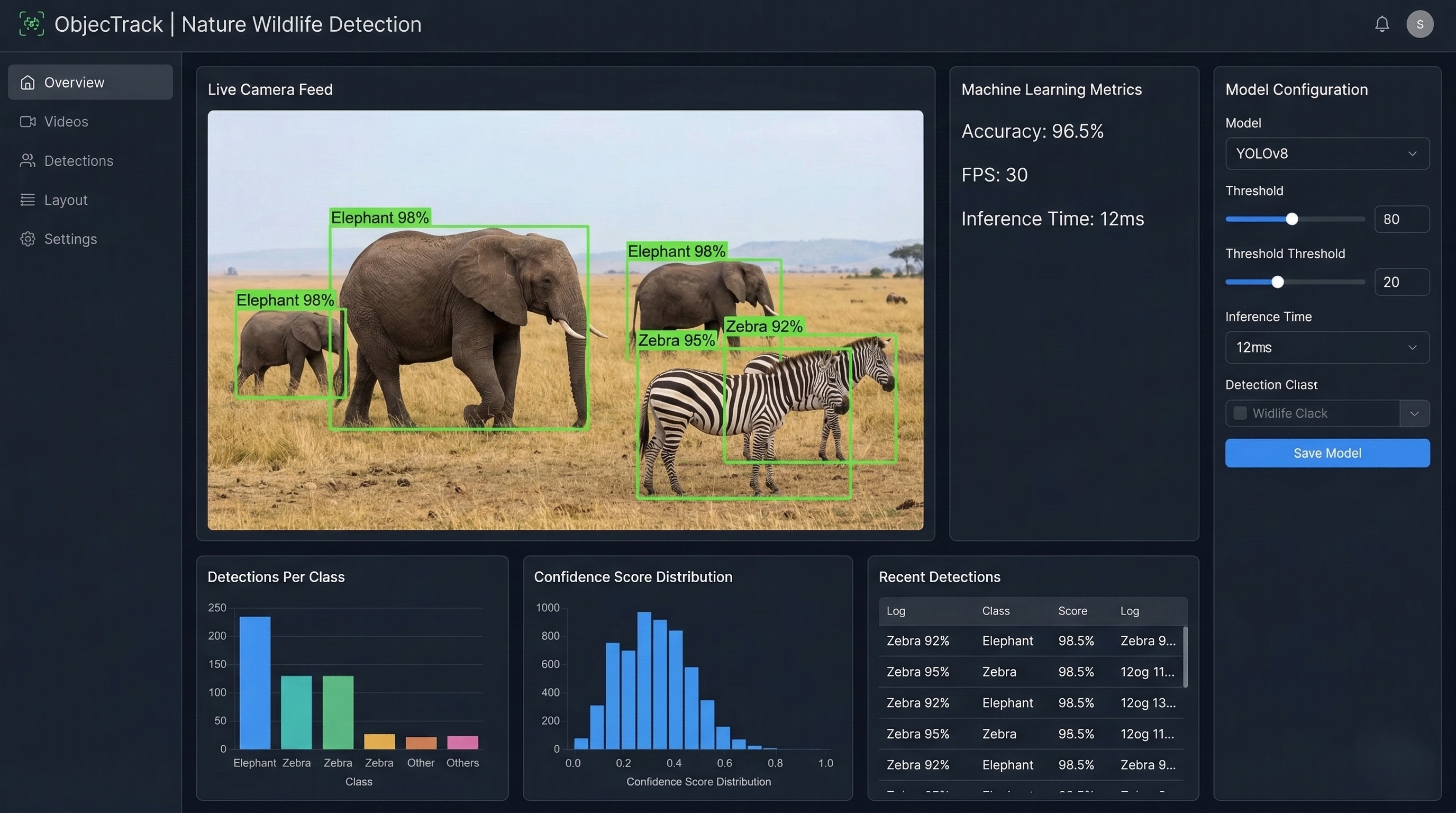The width and height of the screenshot is (1456, 813).
Task: Open notifications bell icon
Action: point(1381,24)
